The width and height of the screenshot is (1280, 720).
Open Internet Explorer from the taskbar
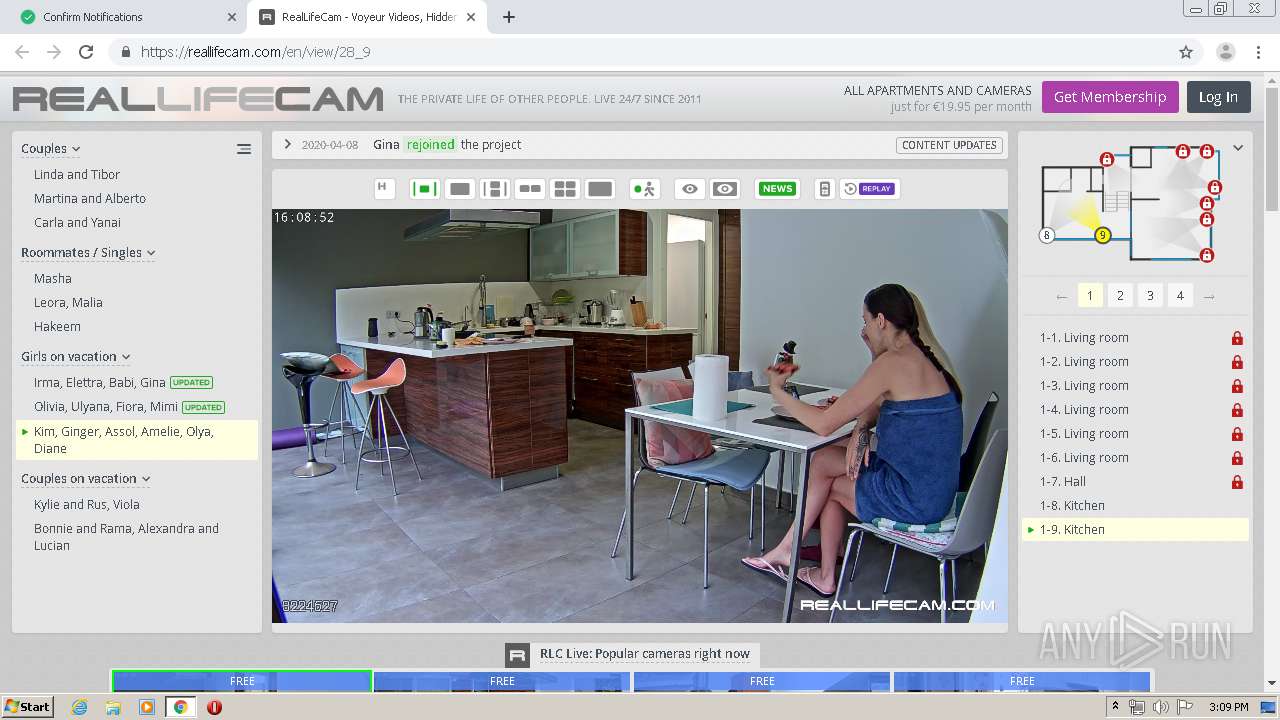[80, 707]
